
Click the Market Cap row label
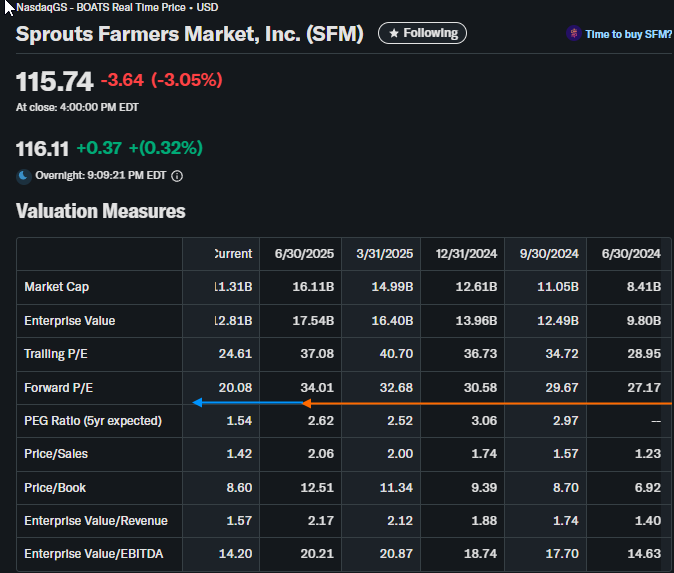pyautogui.click(x=58, y=288)
